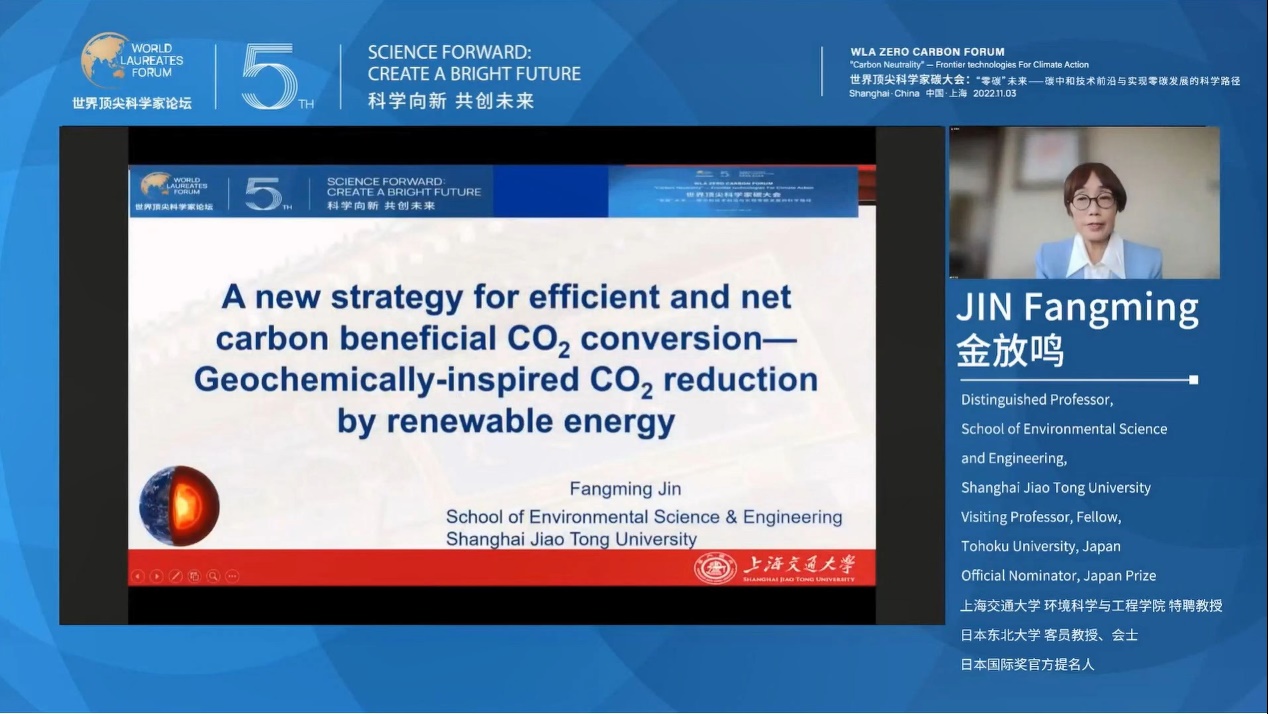This screenshot has width=1268, height=714.
Task: Select the pen pointer tool icon
Action: pos(176,576)
